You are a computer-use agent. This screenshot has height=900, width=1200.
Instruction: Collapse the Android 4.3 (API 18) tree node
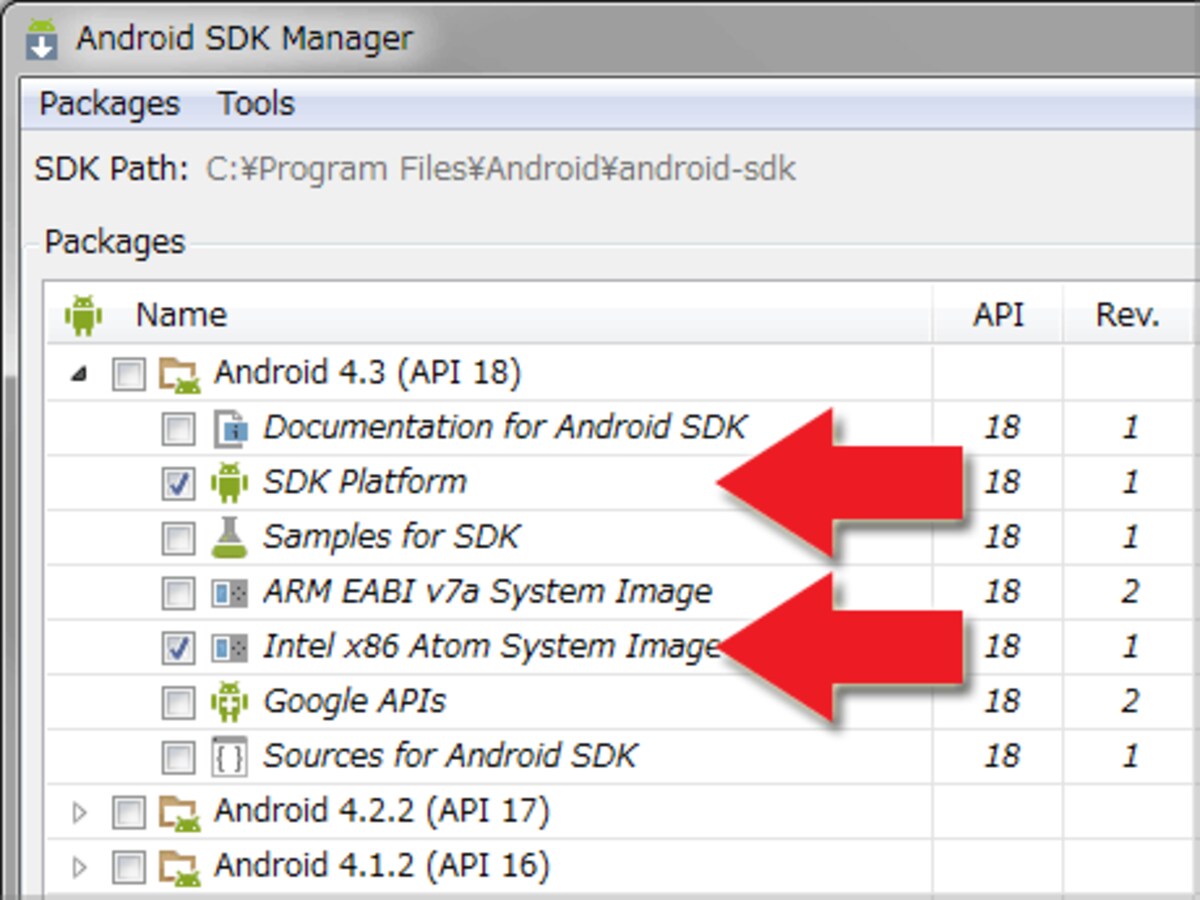point(80,376)
